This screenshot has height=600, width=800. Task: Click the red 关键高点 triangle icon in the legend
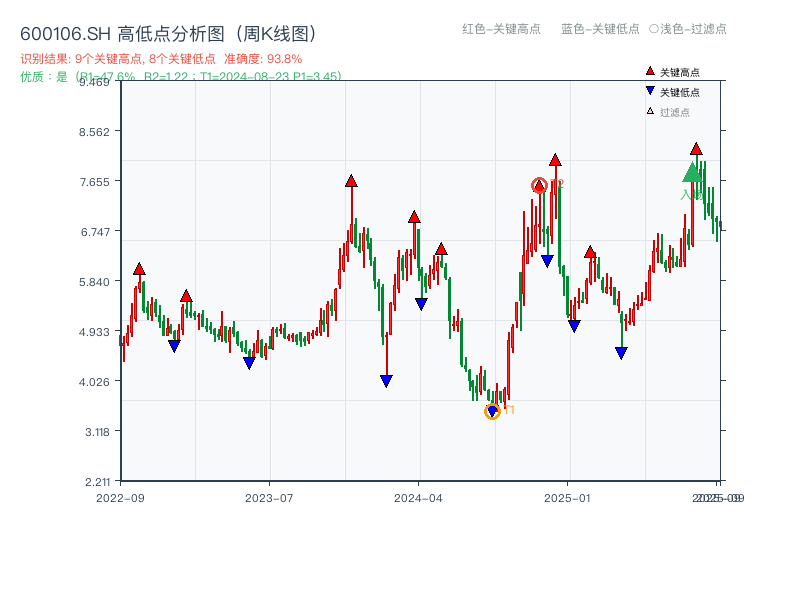[648, 71]
